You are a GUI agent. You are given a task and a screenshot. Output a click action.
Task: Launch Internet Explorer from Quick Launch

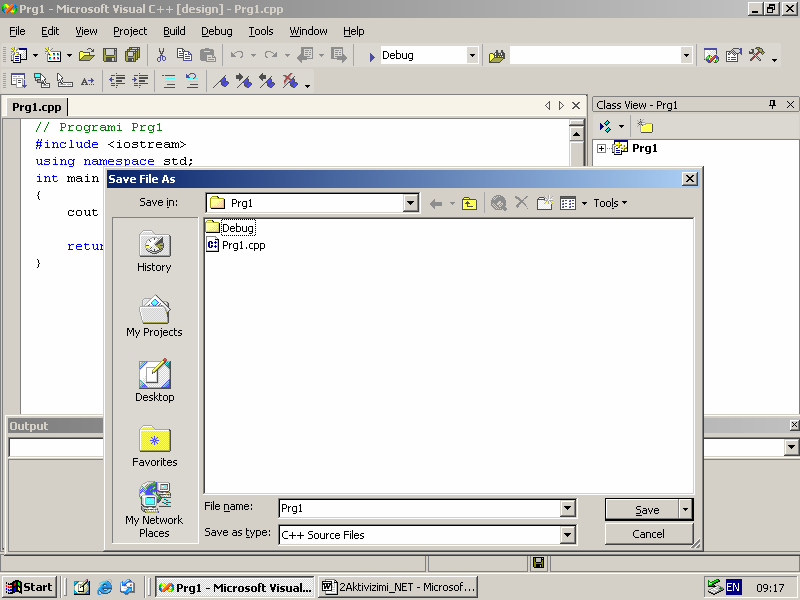coord(105,587)
